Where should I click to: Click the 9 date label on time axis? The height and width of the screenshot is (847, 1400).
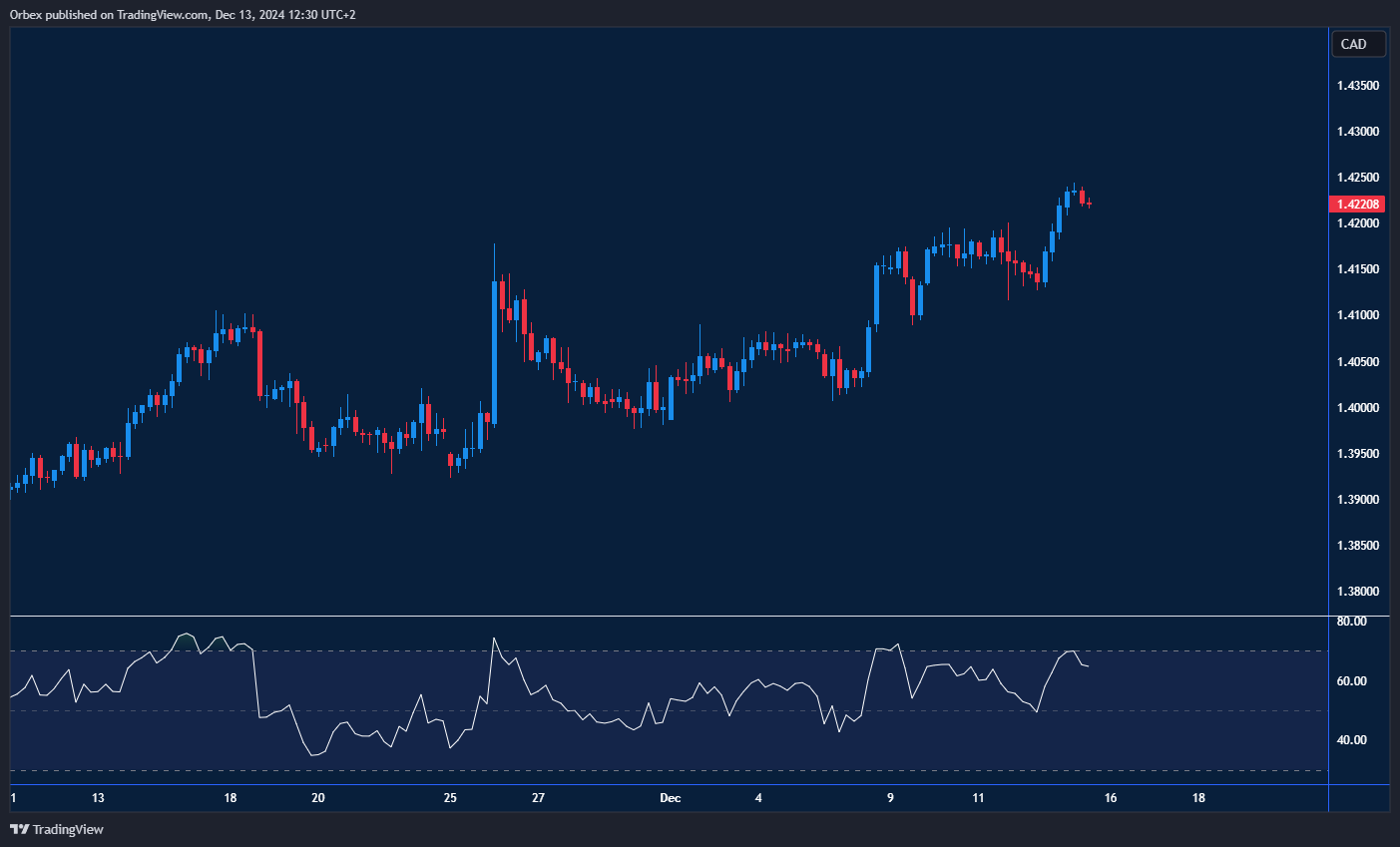(890, 798)
